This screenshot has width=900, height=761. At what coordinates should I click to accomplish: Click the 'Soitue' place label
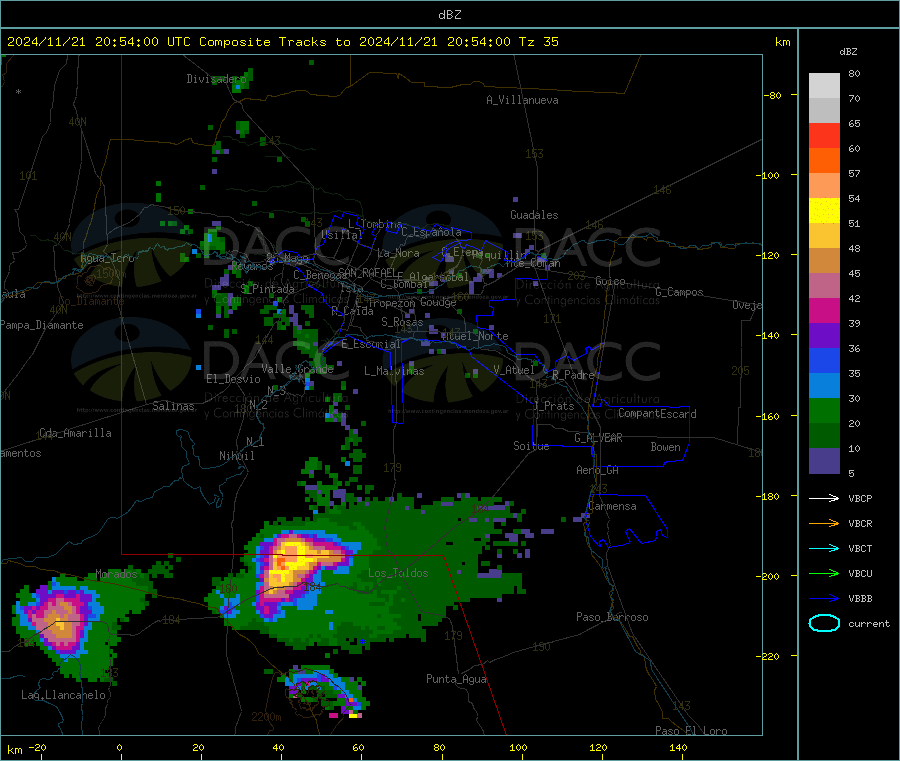tap(531, 446)
